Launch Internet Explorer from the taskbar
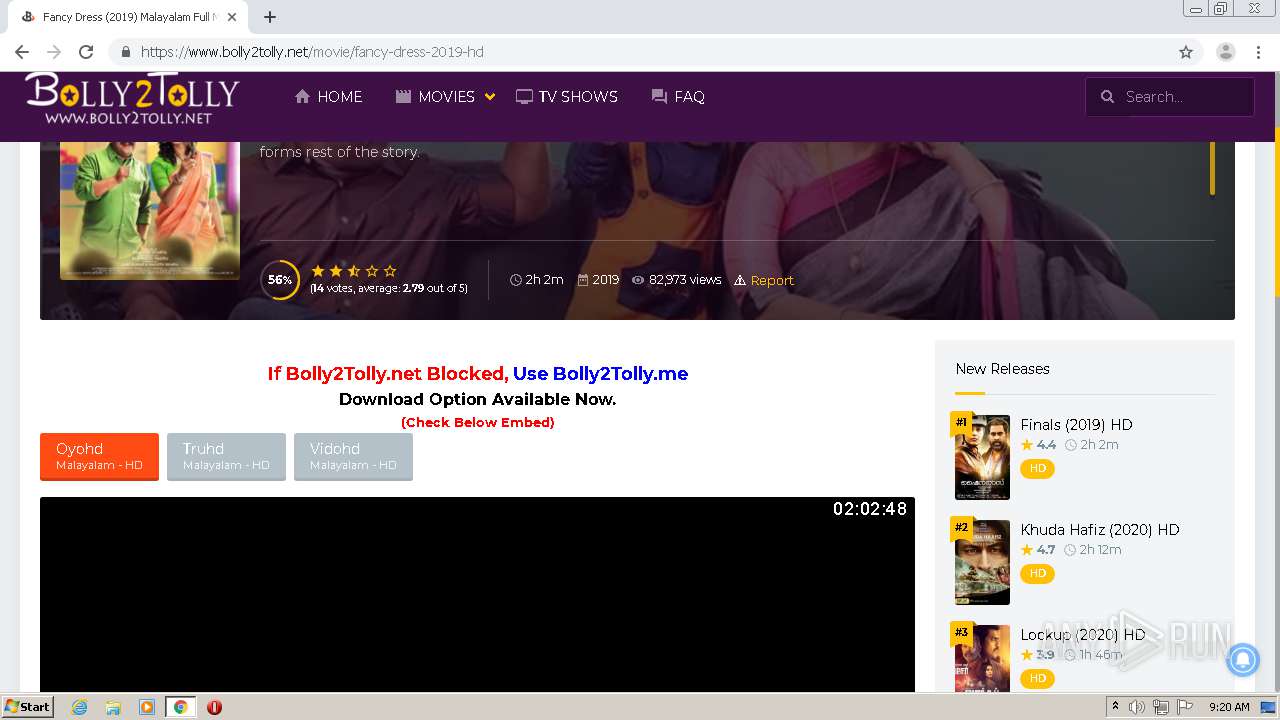 click(x=79, y=707)
